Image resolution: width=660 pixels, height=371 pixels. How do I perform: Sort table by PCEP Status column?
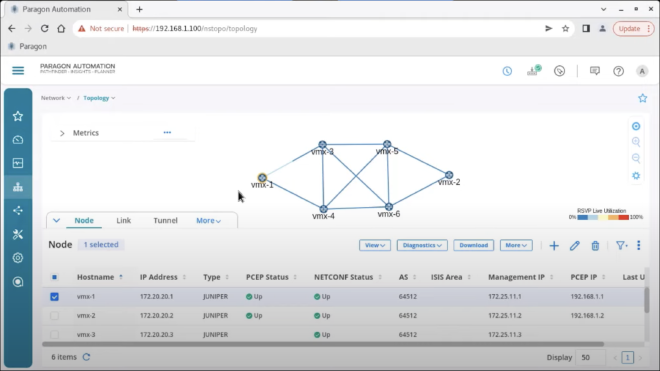point(271,277)
